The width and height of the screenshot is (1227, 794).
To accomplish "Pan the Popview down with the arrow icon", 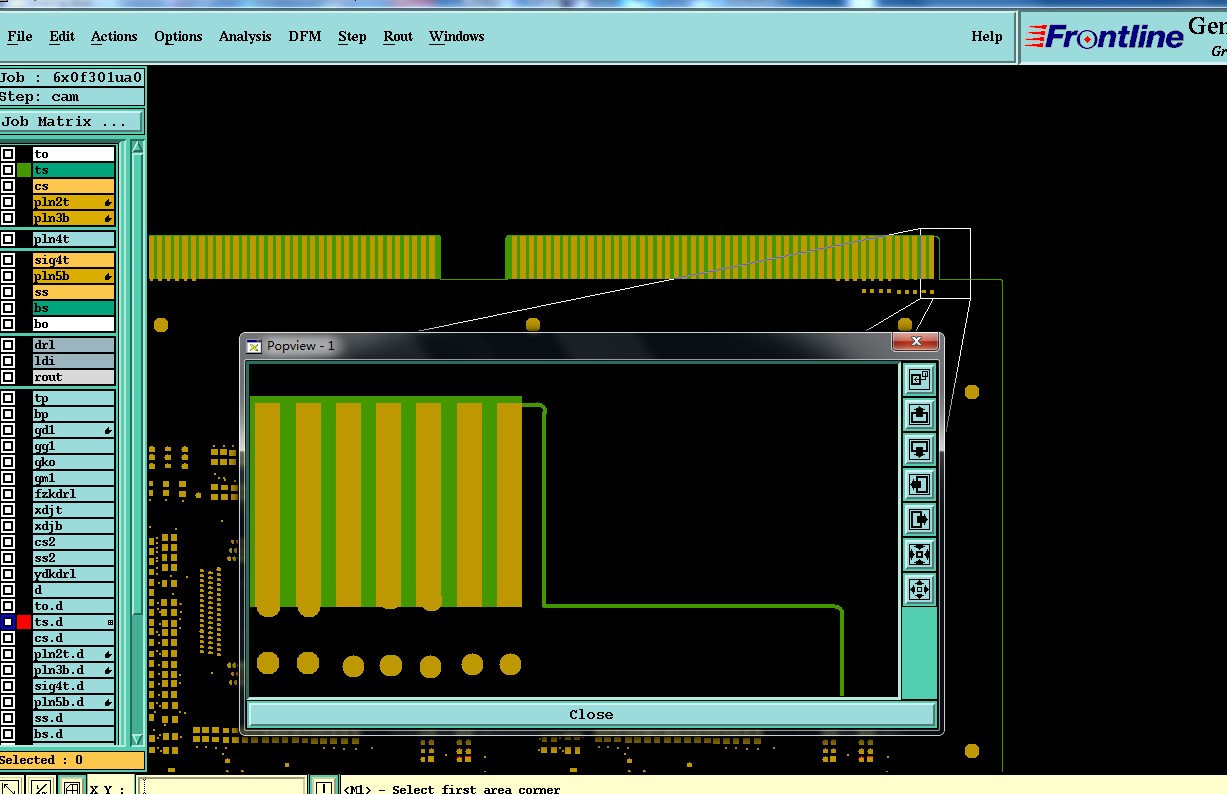I will coord(919,449).
